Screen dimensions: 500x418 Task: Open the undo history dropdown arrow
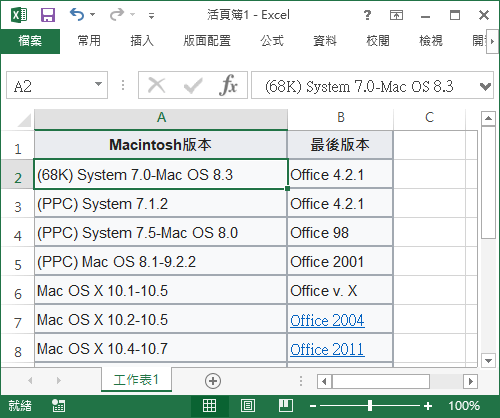93,15
